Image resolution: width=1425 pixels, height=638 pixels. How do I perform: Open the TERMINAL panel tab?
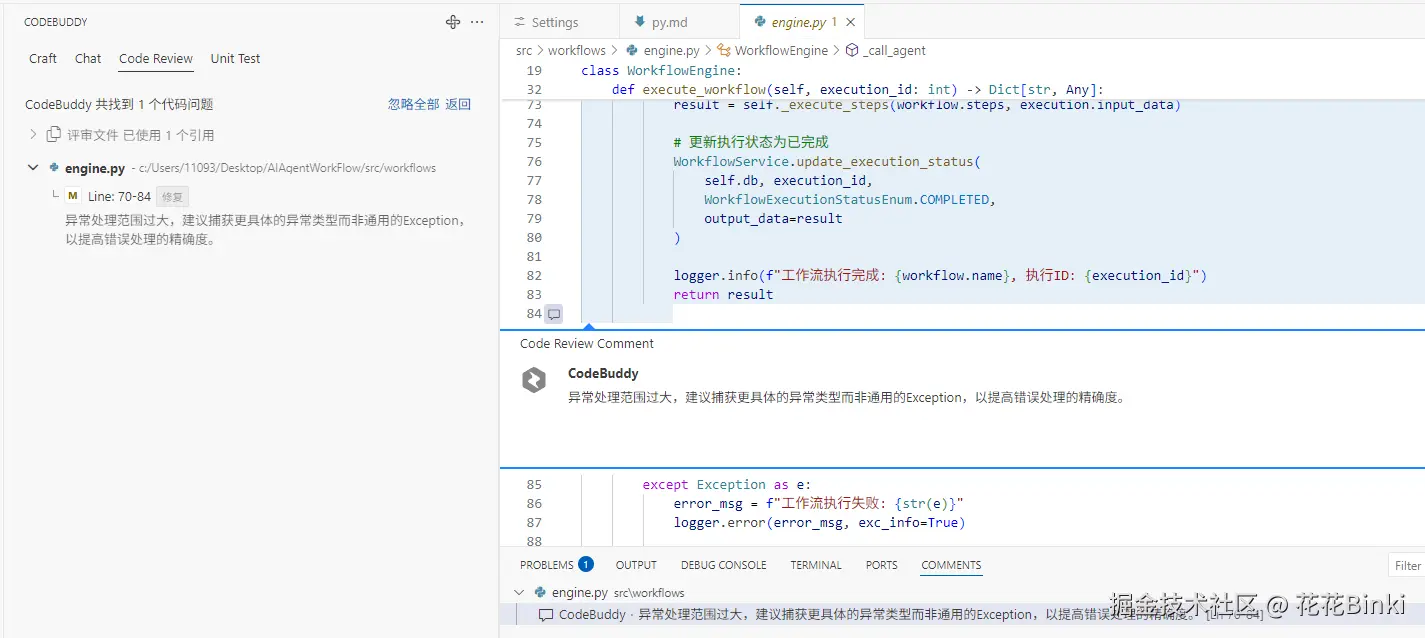coord(816,565)
